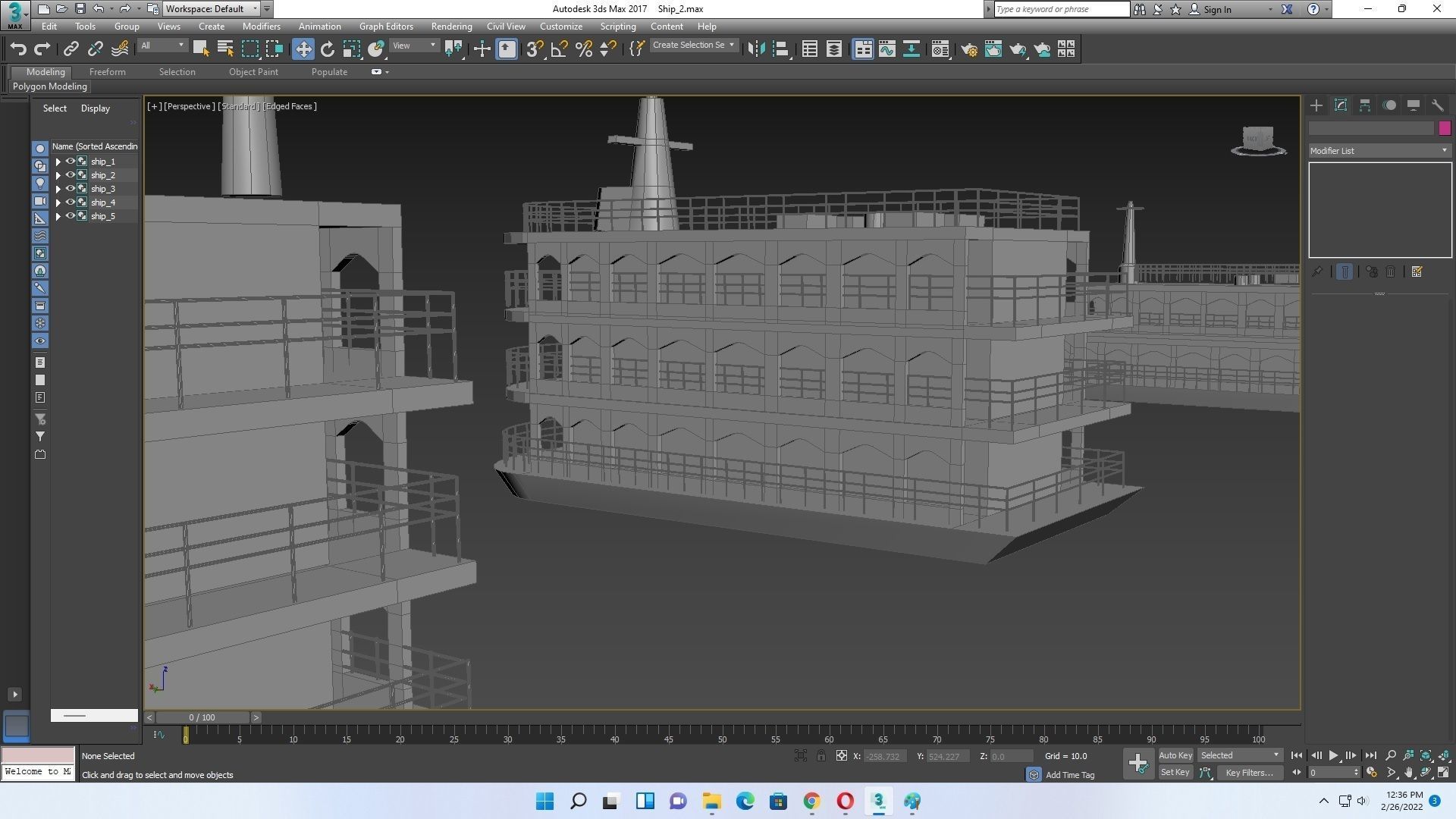Screen dimensions: 1456x819
Task: Toggle Set Key mode
Action: 1175,772
